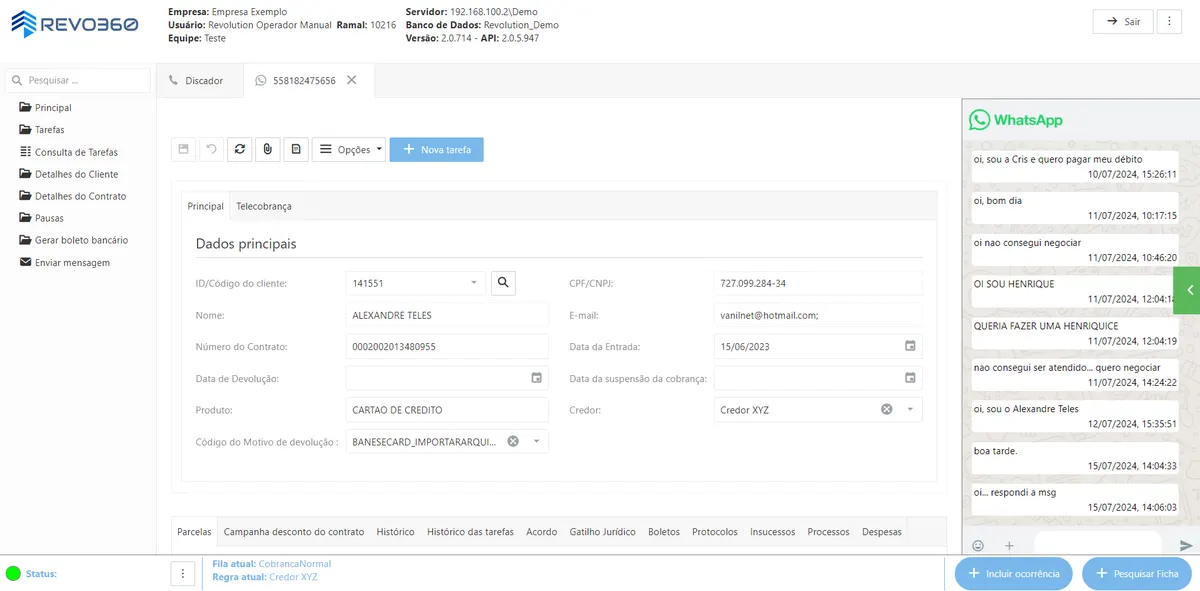This screenshot has height=591, width=1200.
Task: Click the paperclip attachment icon
Action: click(267, 149)
